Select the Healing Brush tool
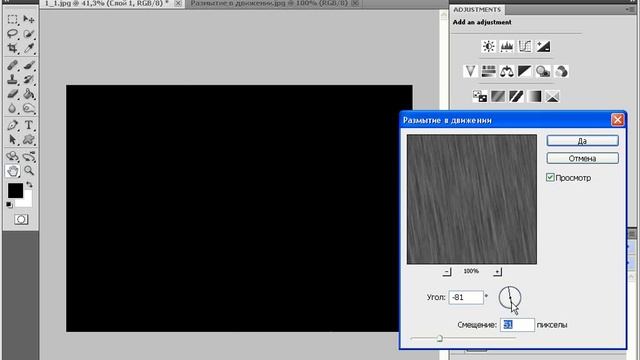This screenshot has height=360, width=640. 13,65
